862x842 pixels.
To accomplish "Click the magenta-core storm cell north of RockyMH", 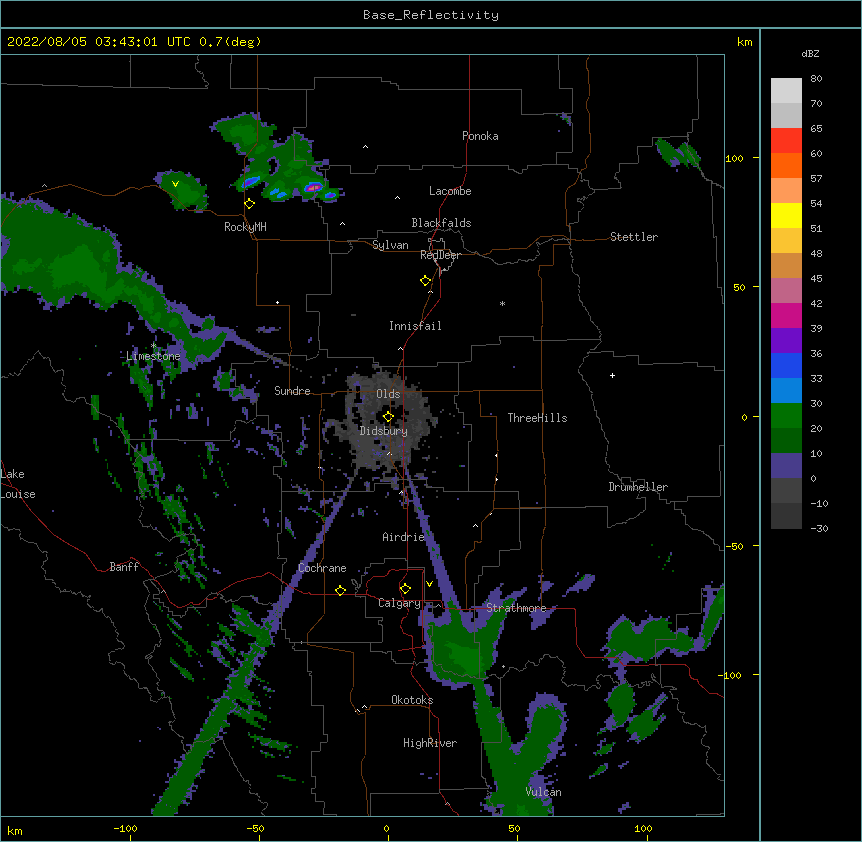I will (314, 187).
